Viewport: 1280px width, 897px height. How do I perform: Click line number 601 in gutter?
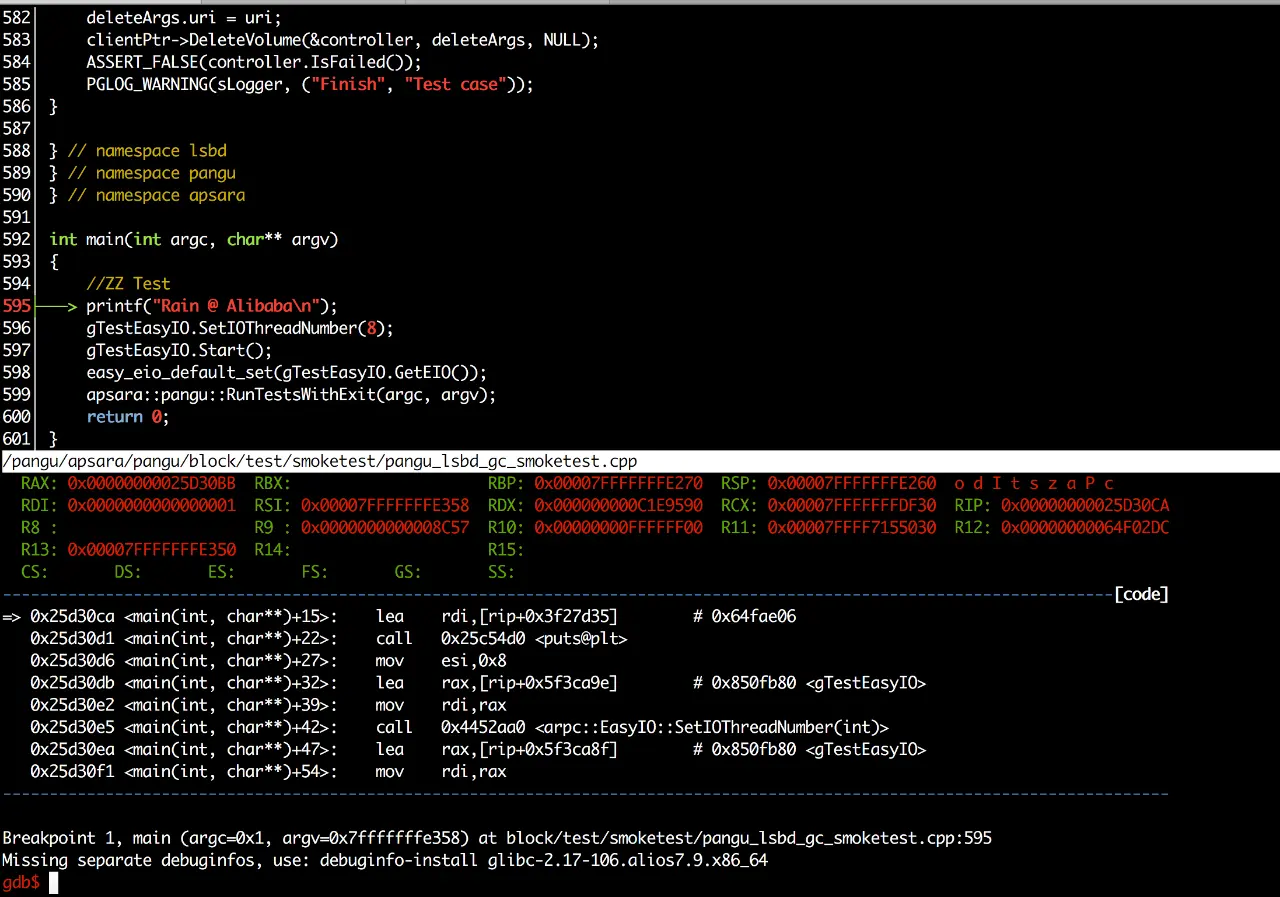coord(17,439)
